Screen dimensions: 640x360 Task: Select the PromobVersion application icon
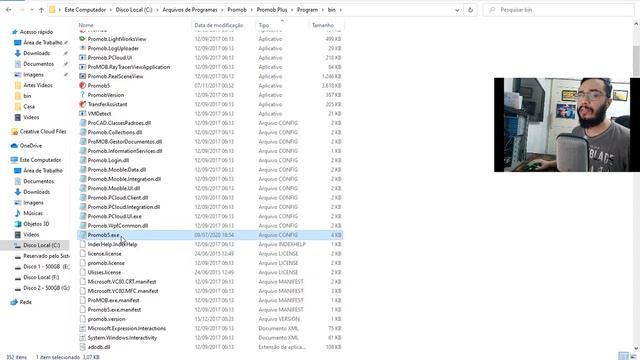tap(82, 95)
